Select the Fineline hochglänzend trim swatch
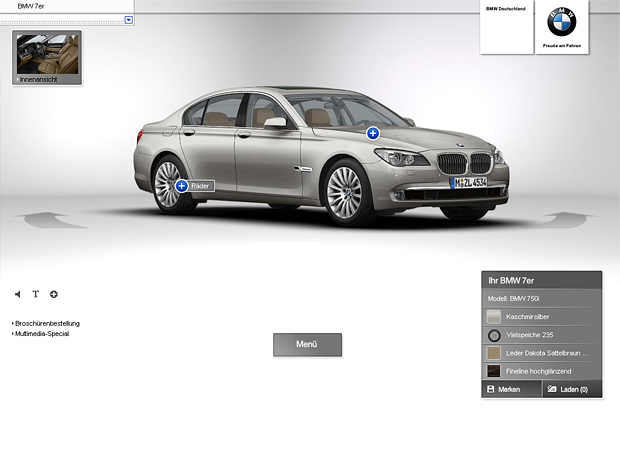Viewport: 620px width, 465px height. [x=493, y=371]
